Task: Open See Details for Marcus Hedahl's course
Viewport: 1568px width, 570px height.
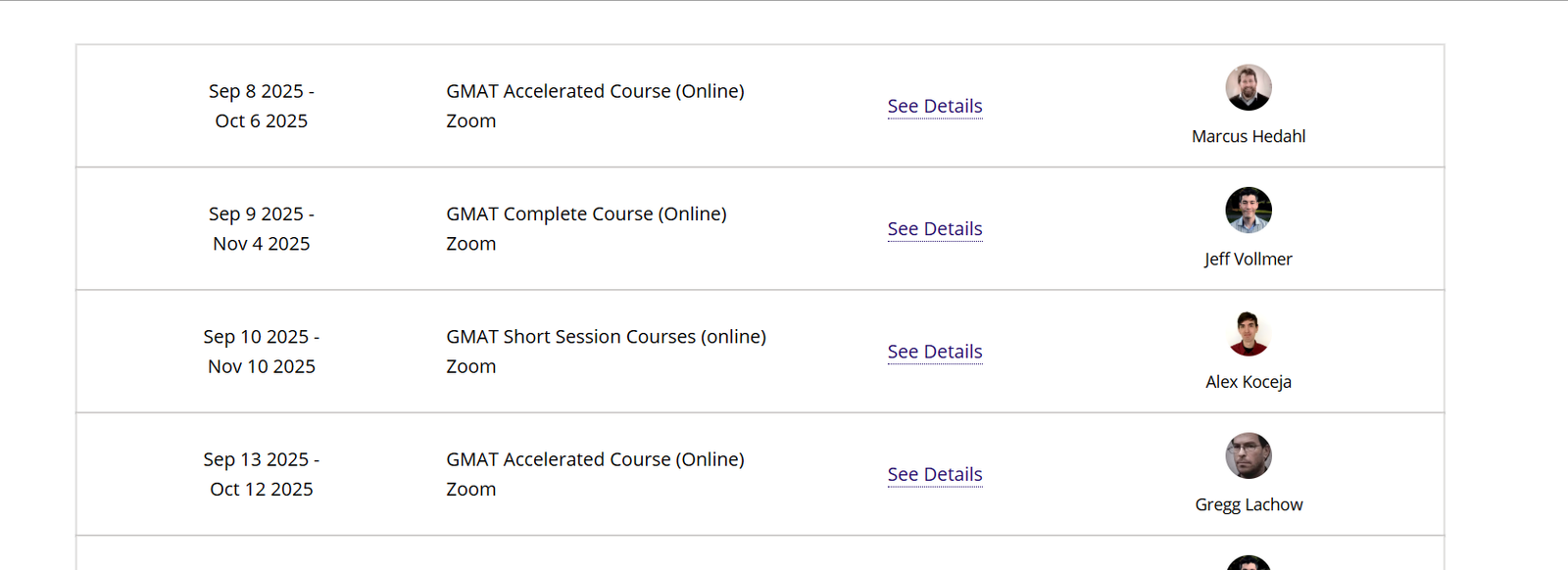Action: [x=934, y=106]
